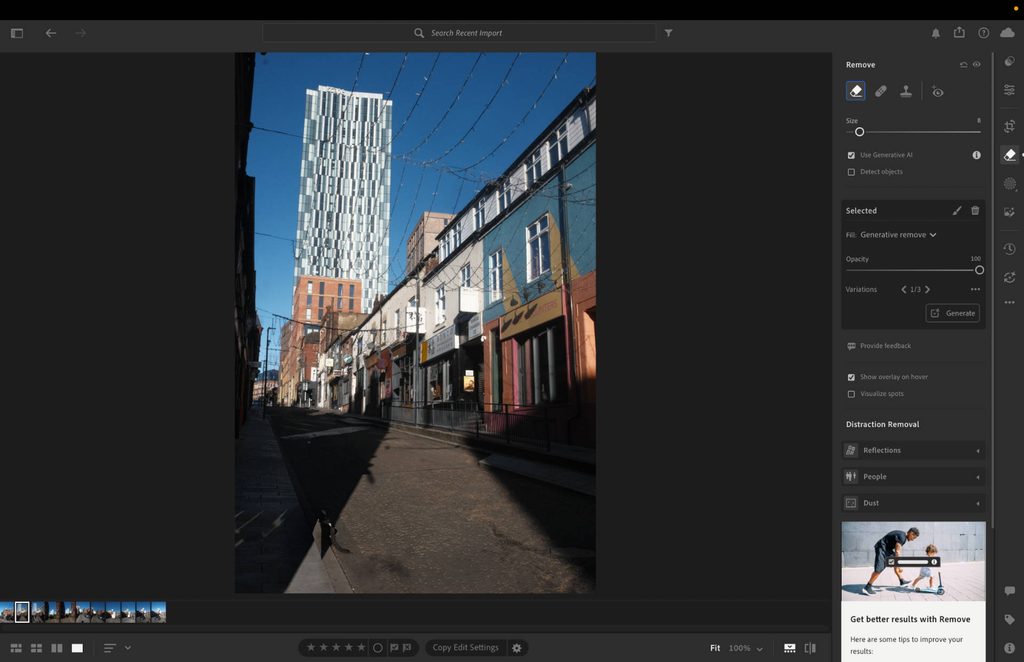Open the Edit sliders panel icon
This screenshot has height=662, width=1024.
click(x=1010, y=90)
